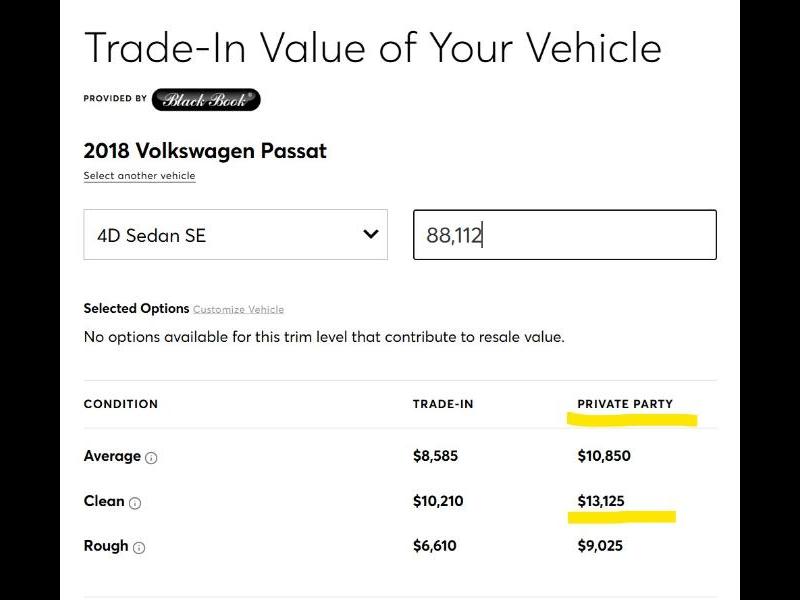The image size is (800, 600).
Task: Select the Trade-In Value page title
Action: click(x=373, y=47)
